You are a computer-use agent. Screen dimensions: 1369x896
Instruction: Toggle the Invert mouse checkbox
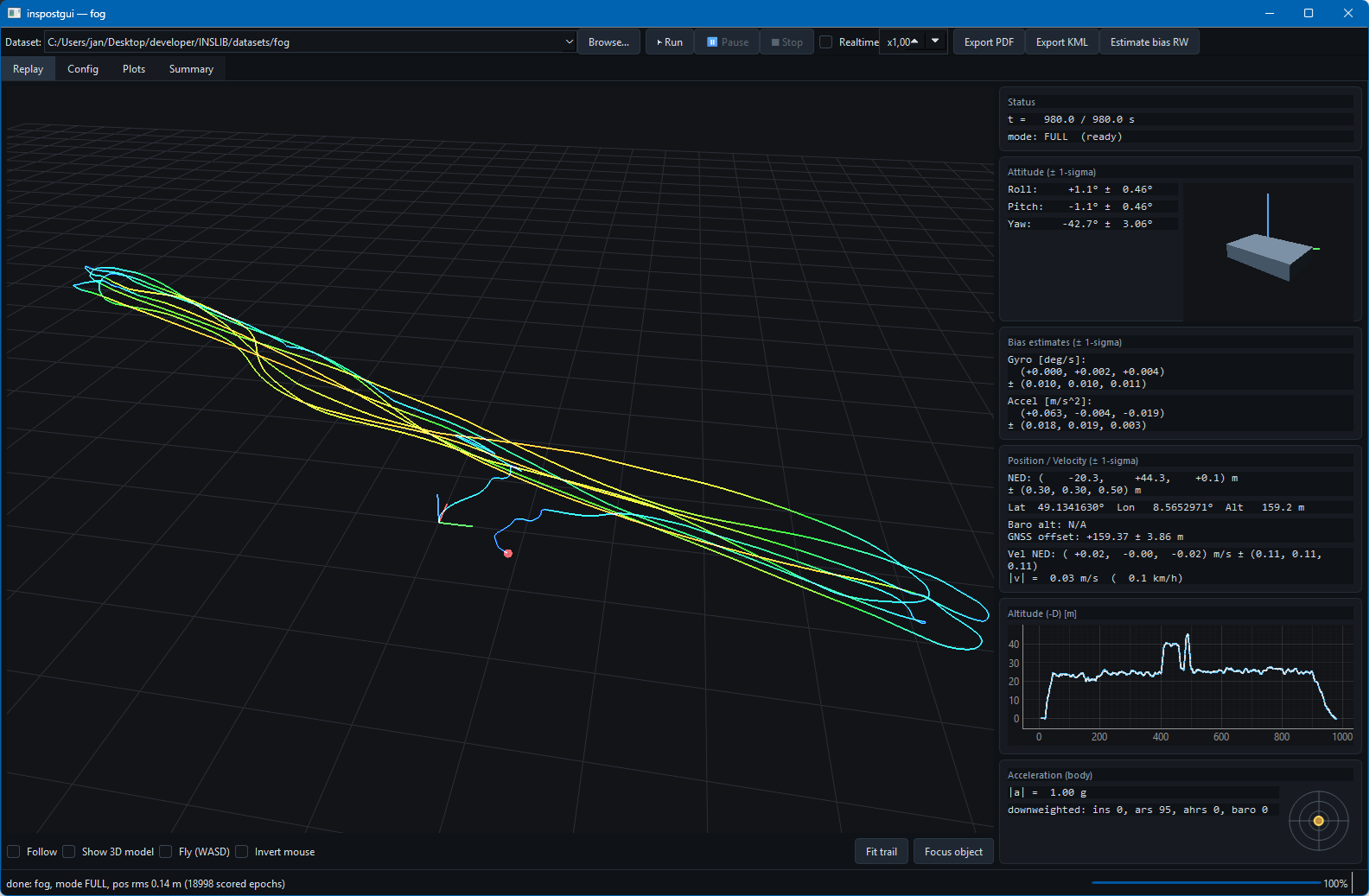tap(242, 852)
